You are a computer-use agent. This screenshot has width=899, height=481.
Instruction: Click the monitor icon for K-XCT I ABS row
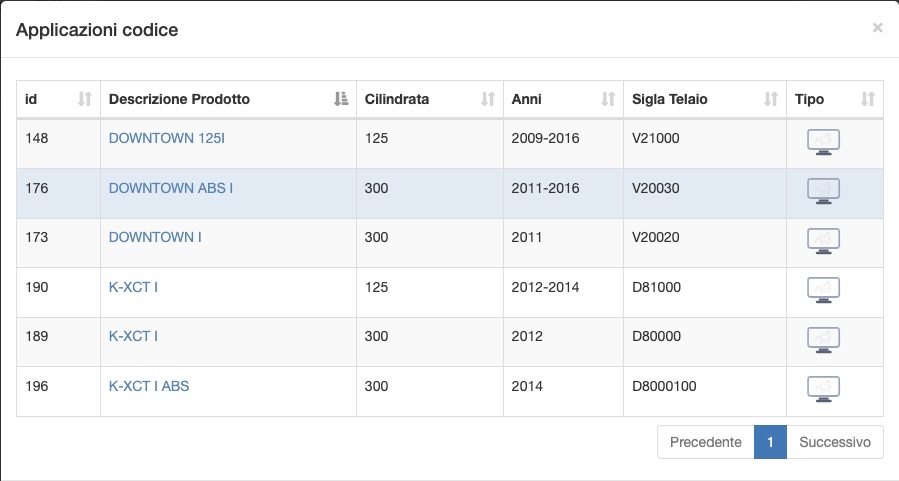pos(823,390)
